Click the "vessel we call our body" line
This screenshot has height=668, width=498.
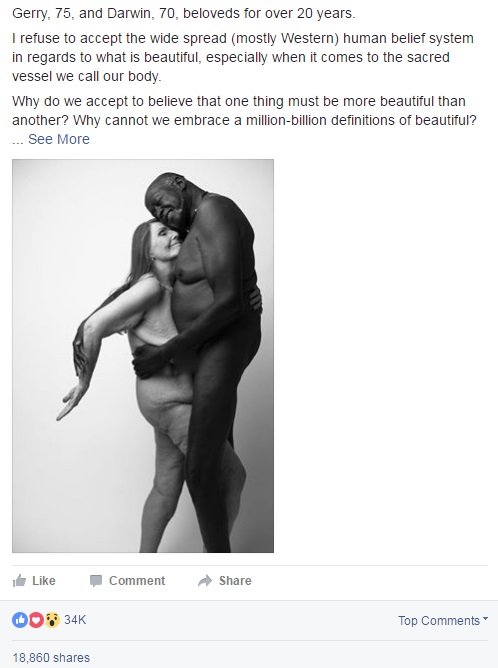pos(86,76)
